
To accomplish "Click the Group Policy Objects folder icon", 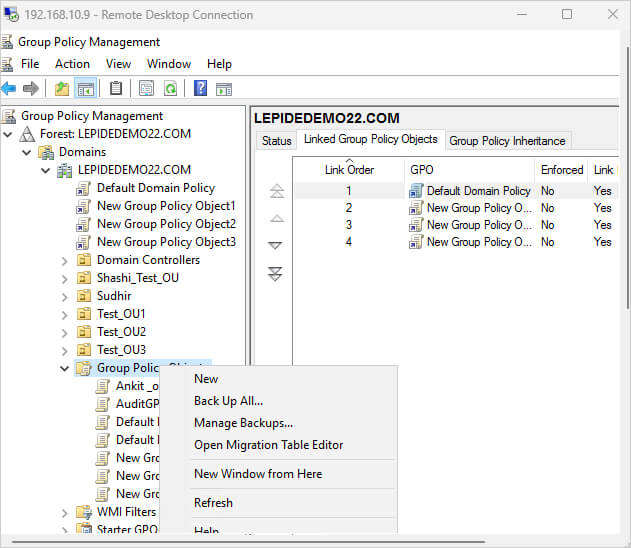I will (84, 368).
